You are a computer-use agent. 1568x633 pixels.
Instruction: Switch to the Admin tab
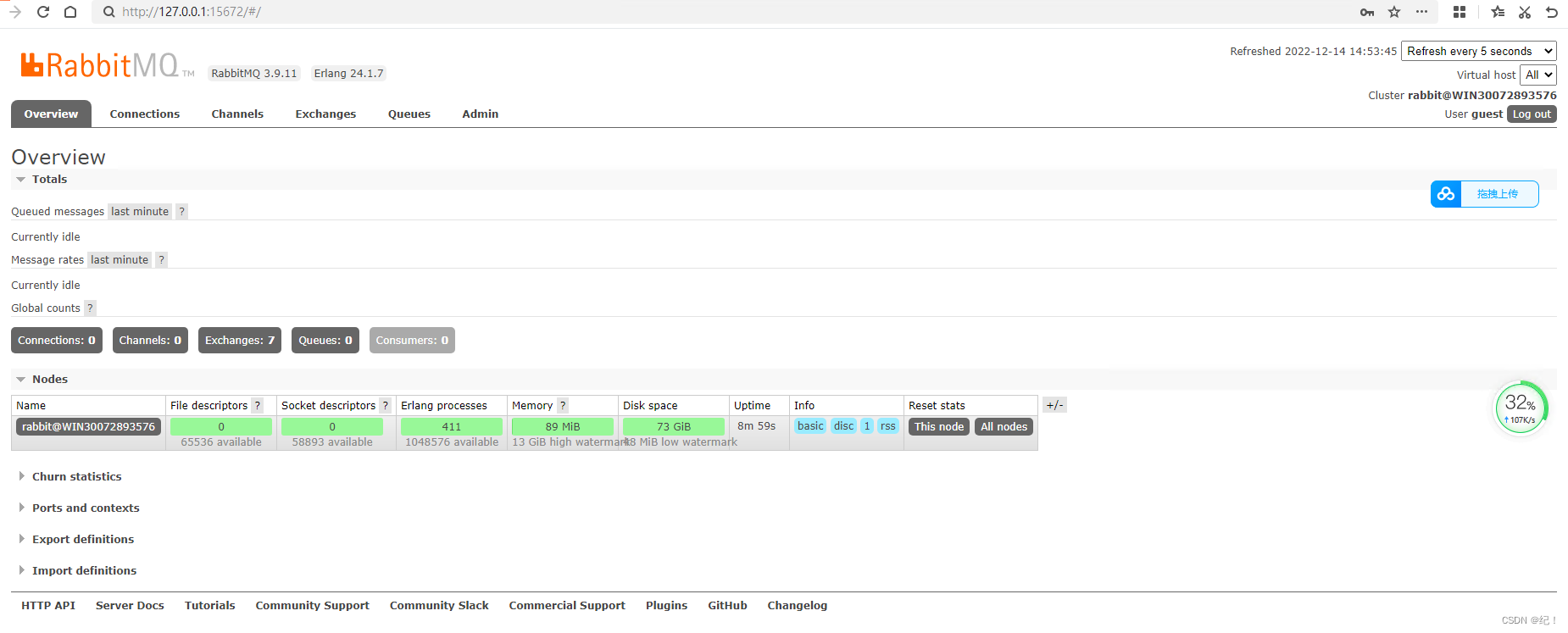click(x=481, y=114)
